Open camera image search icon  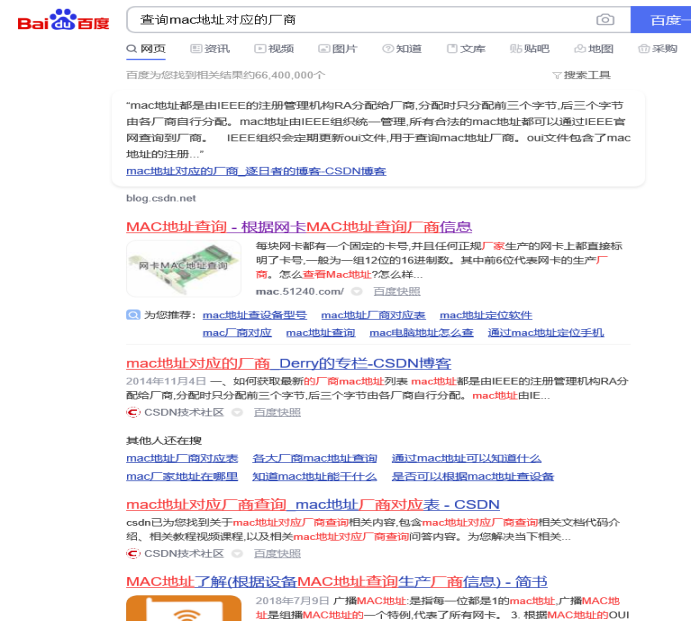605,20
